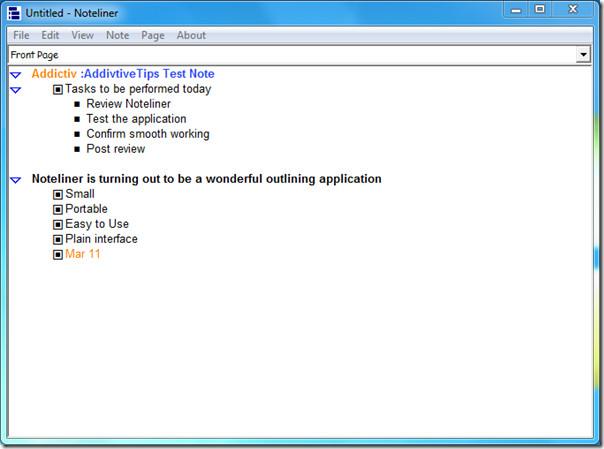
Task: Toggle the checkbox beside Easy to Use
Action: click(x=58, y=224)
